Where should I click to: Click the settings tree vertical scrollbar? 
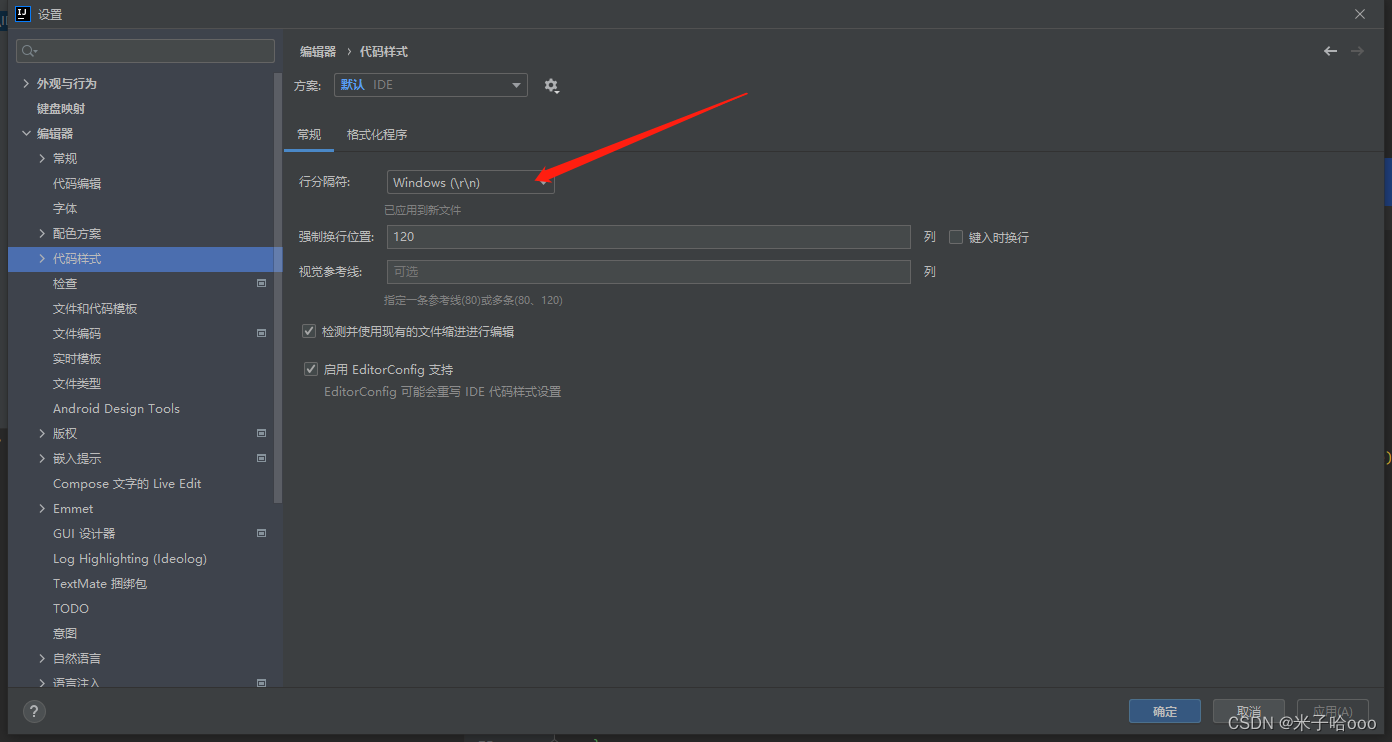[278, 287]
